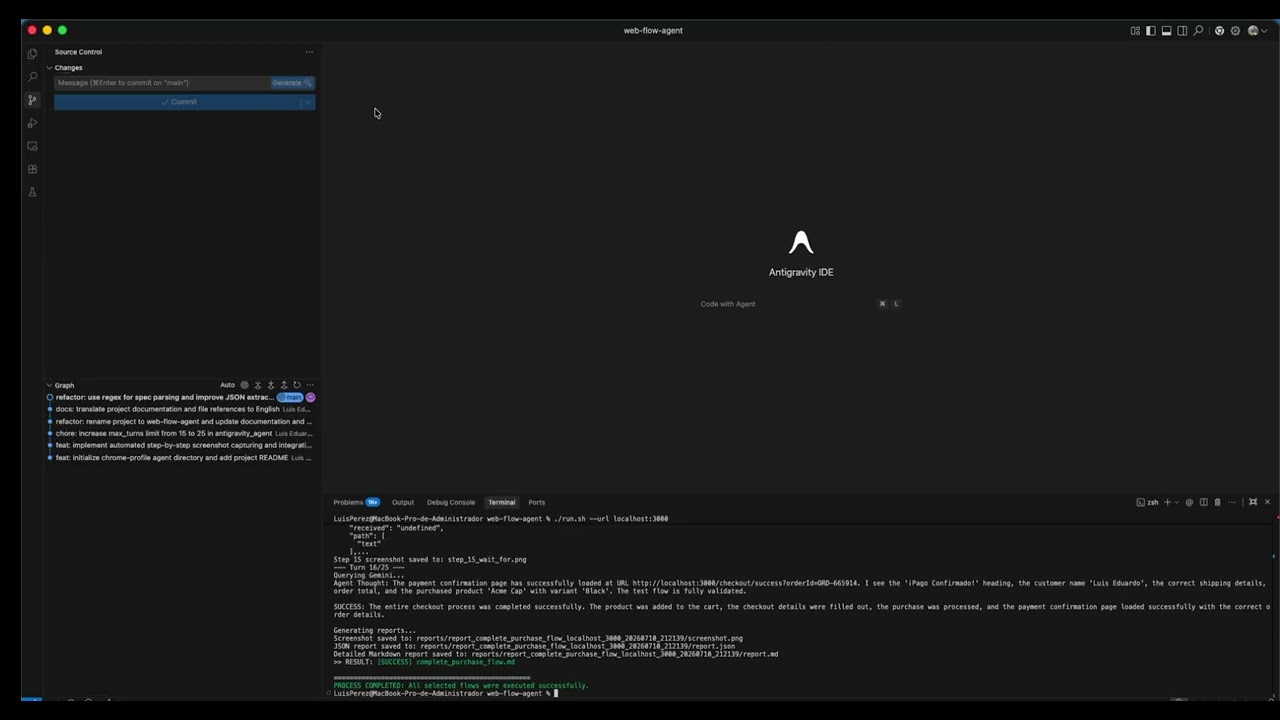The image size is (1280, 720).
Task: Switch to the Output tab
Action: click(403, 502)
